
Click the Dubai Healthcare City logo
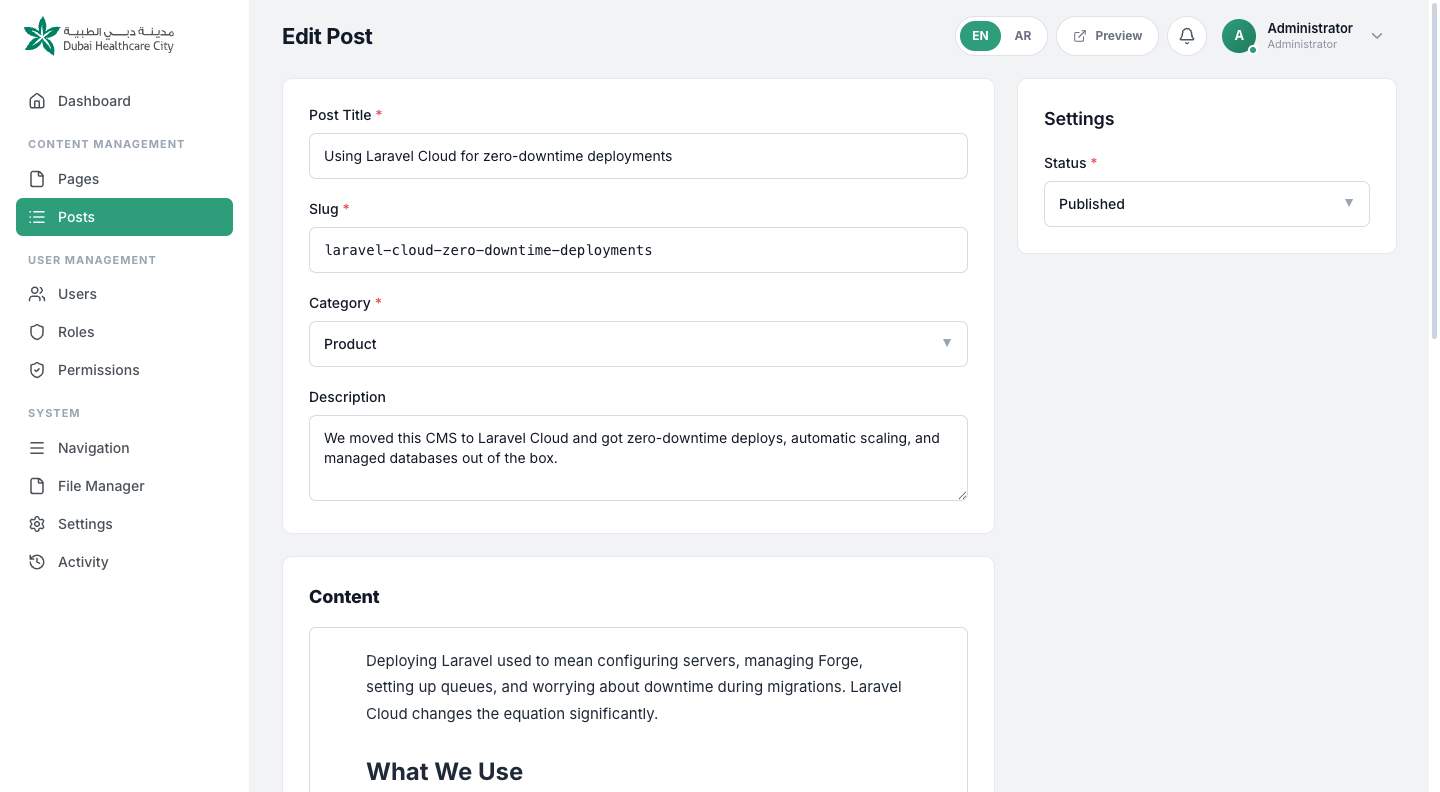(x=99, y=36)
